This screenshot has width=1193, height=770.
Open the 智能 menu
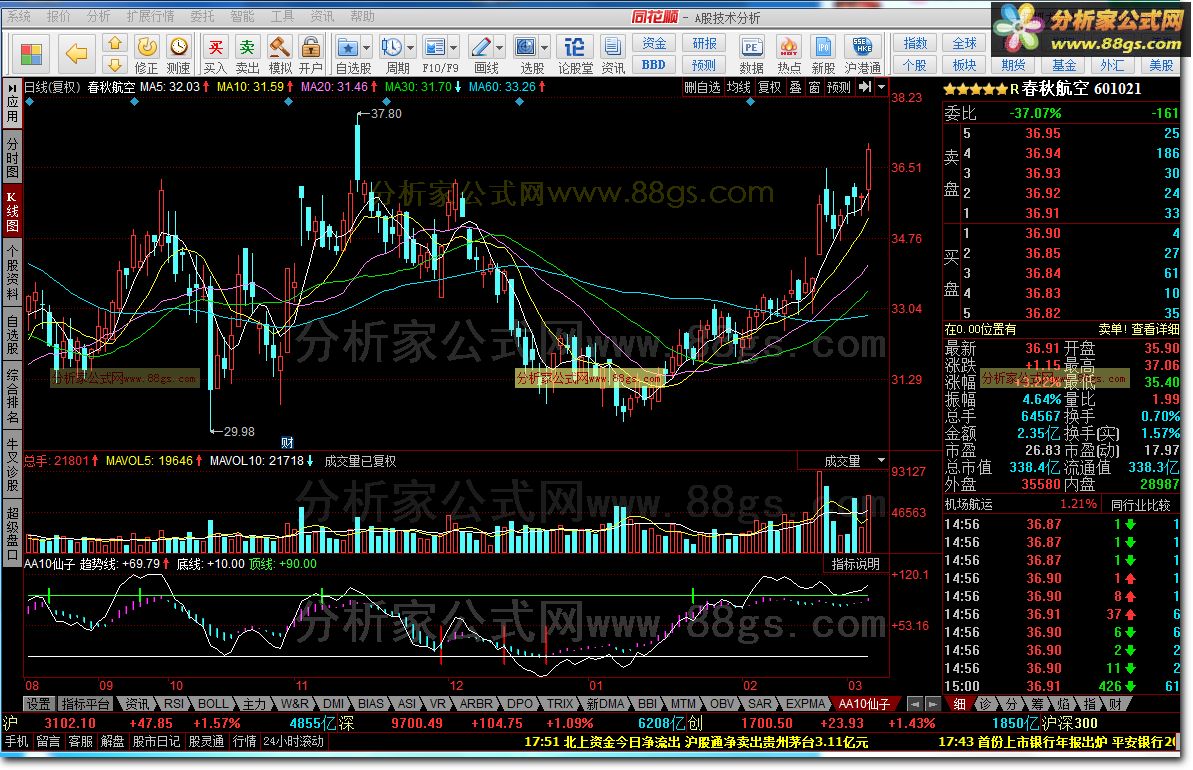click(x=242, y=16)
